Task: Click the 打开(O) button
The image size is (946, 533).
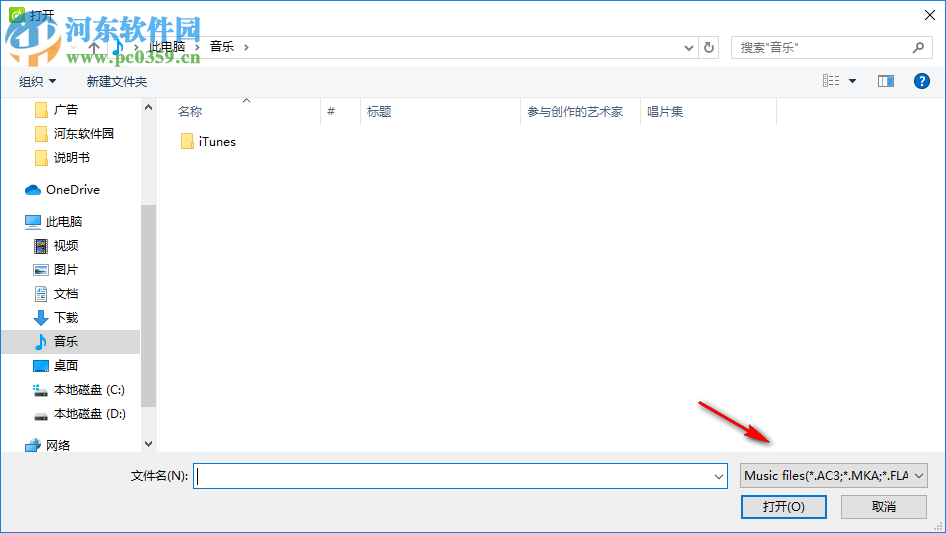Action: 784,507
